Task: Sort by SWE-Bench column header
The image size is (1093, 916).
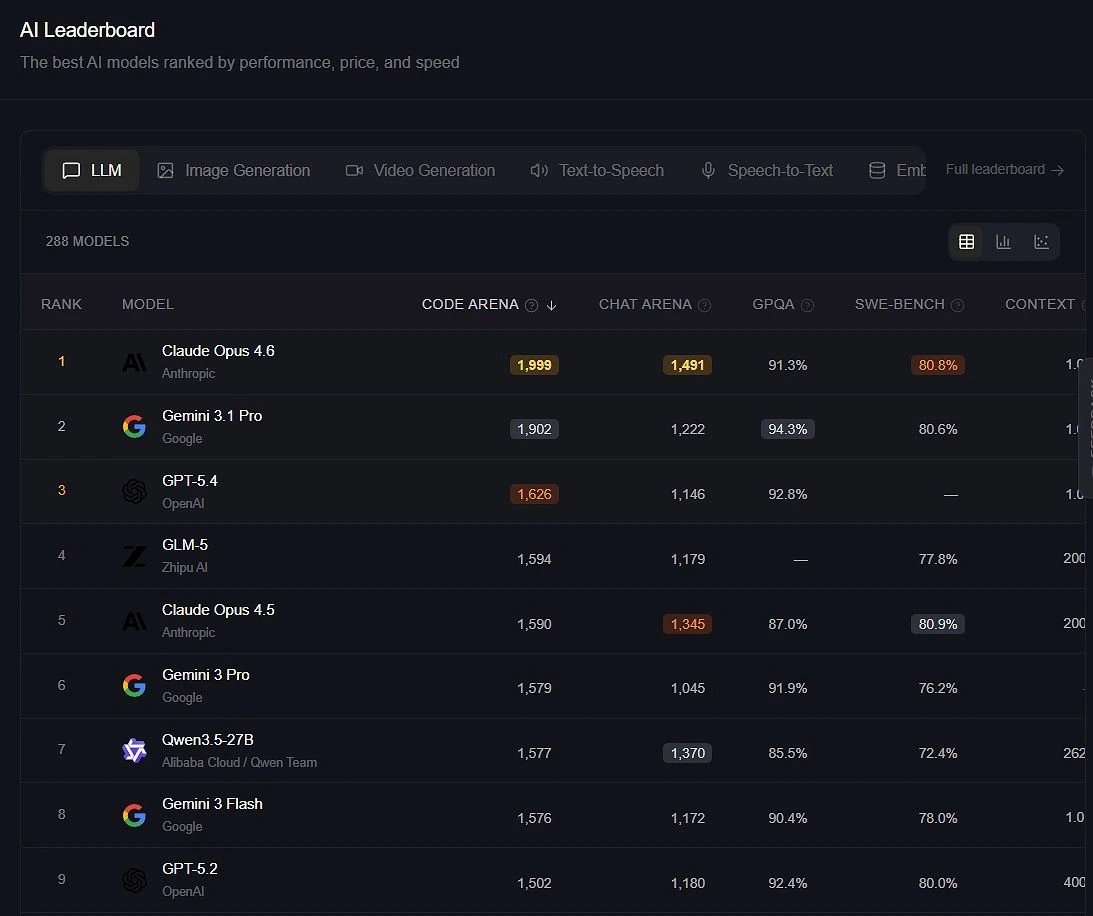Action: pos(899,305)
